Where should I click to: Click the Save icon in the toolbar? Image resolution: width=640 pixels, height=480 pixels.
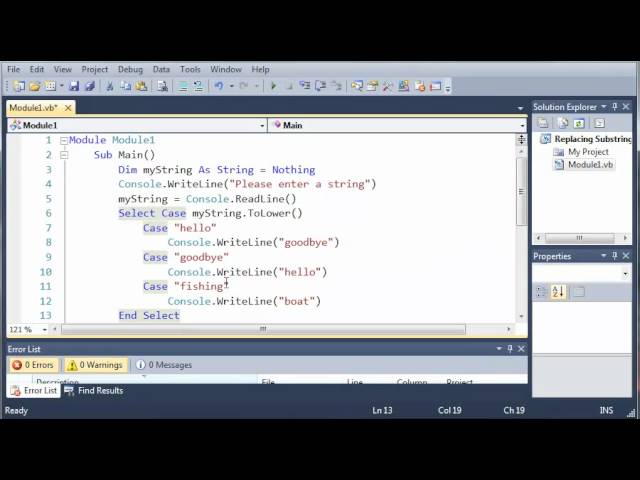tap(75, 87)
